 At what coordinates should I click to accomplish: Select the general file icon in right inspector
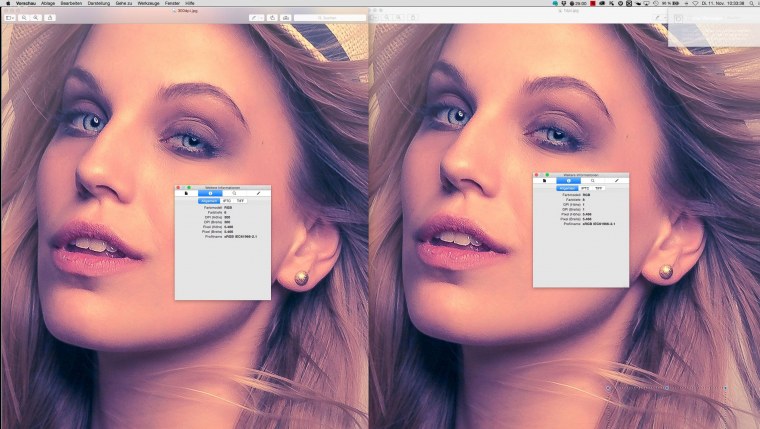coord(543,179)
